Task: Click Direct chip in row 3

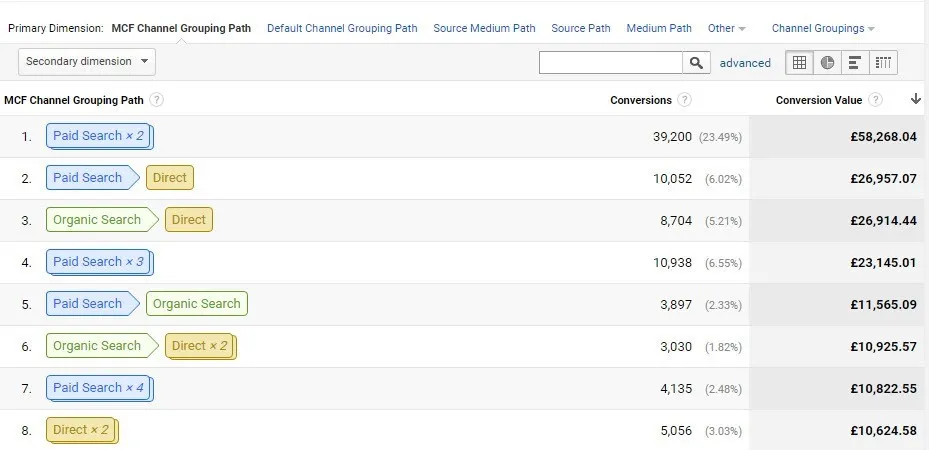Action: pos(189,220)
